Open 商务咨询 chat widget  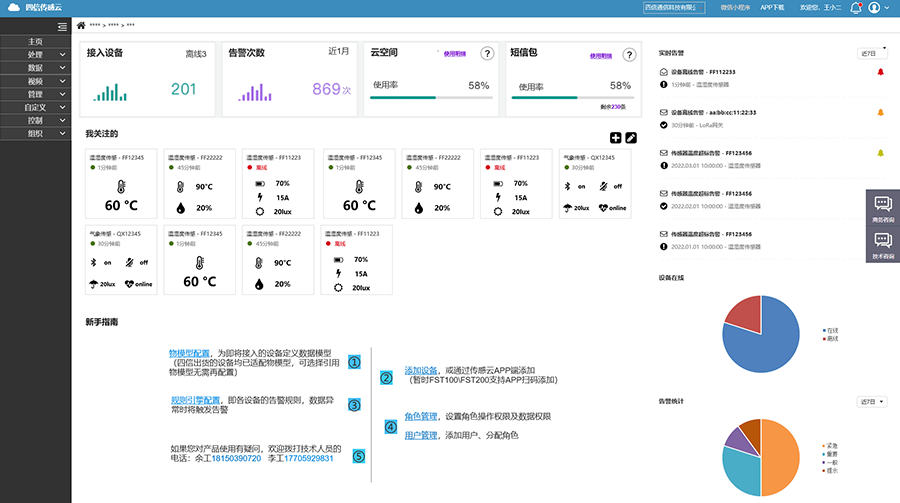[883, 207]
